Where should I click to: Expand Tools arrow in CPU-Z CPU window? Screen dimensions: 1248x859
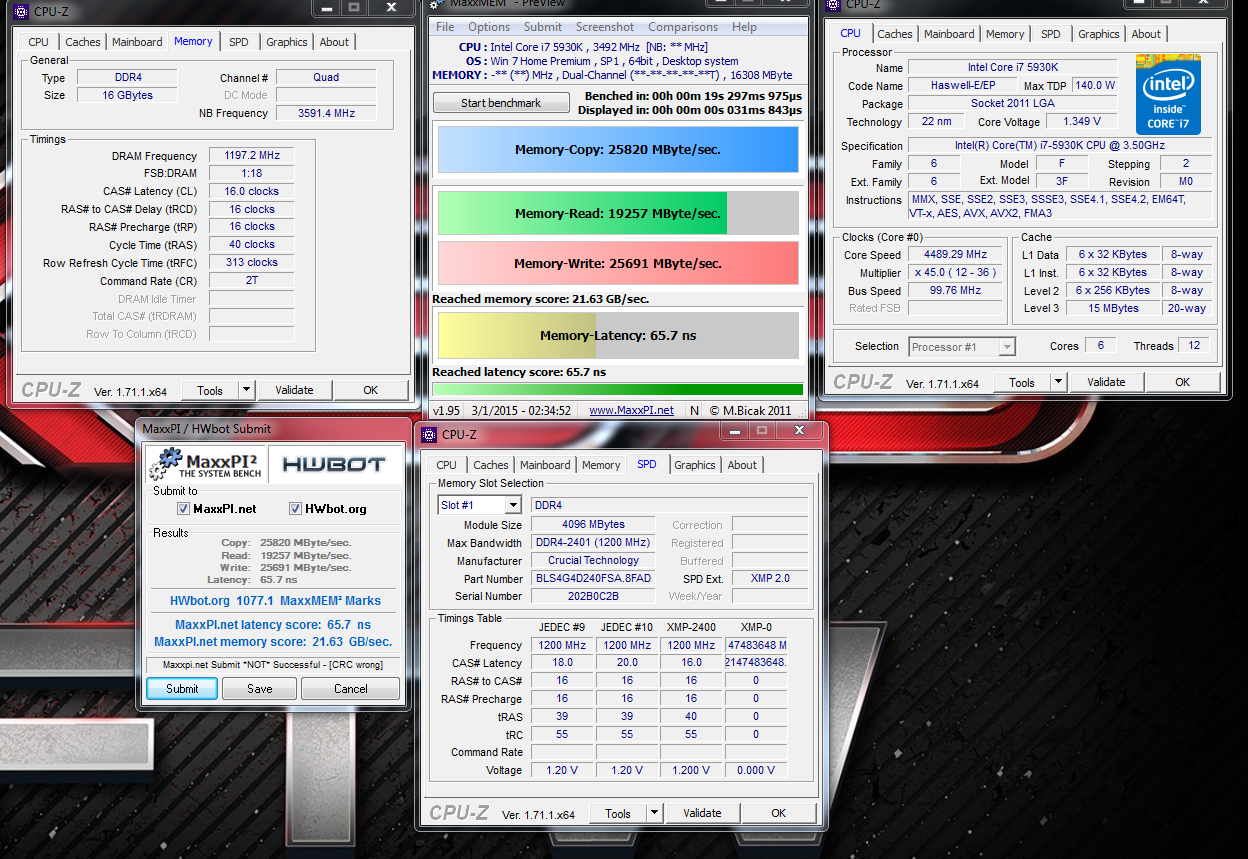(x=1058, y=383)
